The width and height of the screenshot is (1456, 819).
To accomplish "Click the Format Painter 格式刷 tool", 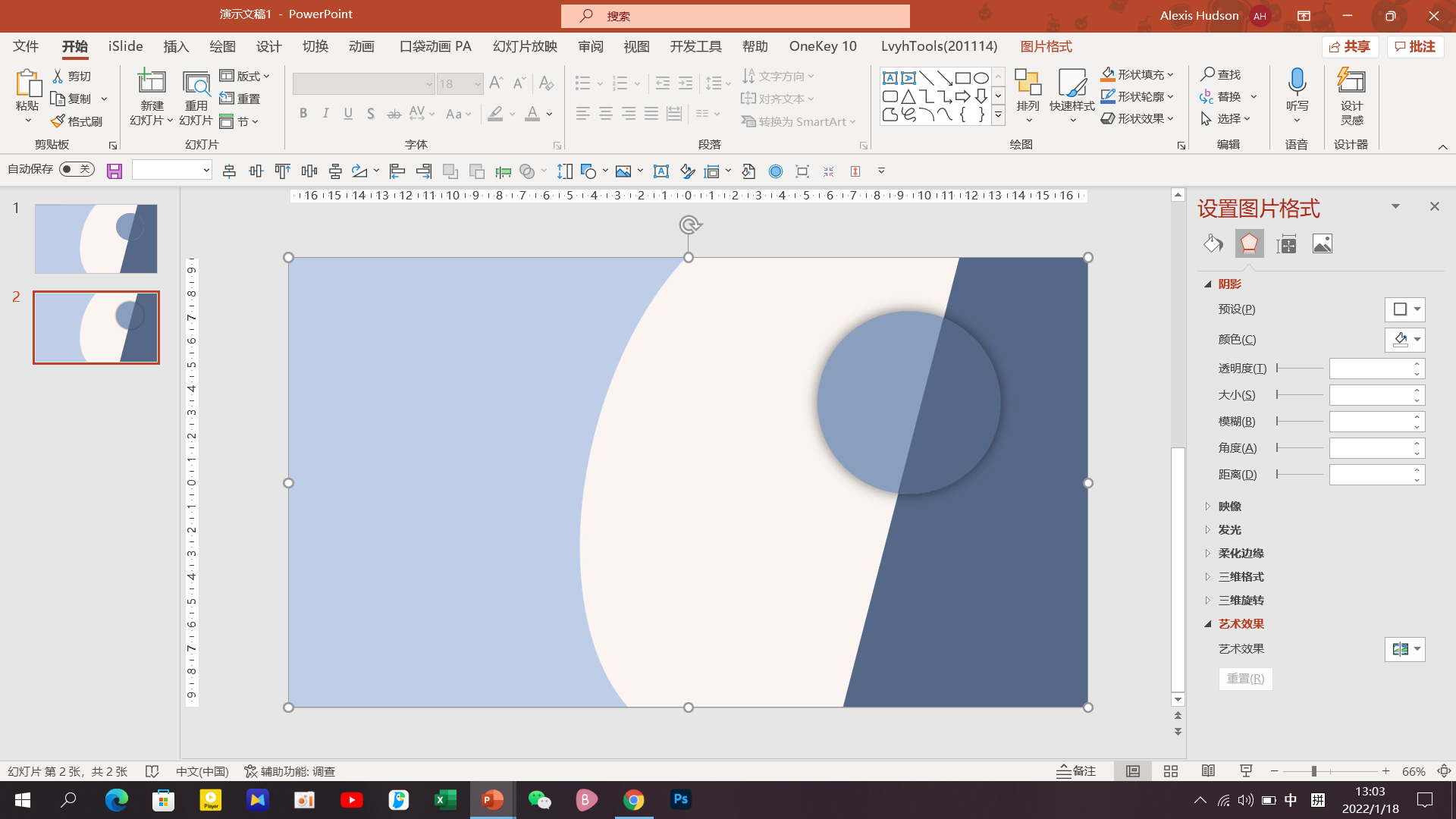I will [77, 121].
